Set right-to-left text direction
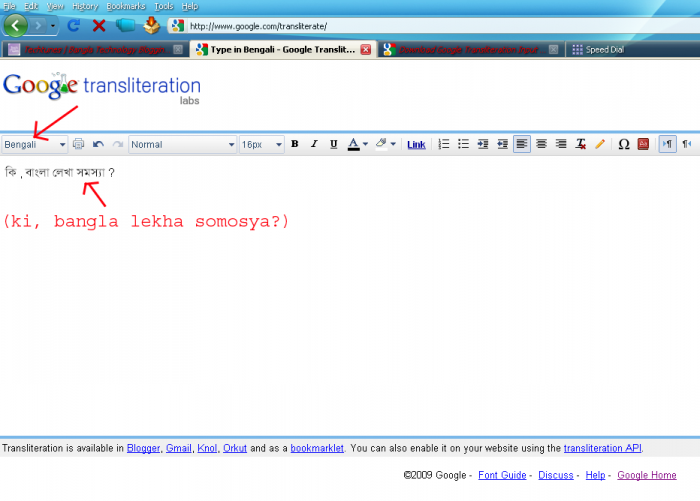This screenshot has height=501, width=700. tap(687, 144)
